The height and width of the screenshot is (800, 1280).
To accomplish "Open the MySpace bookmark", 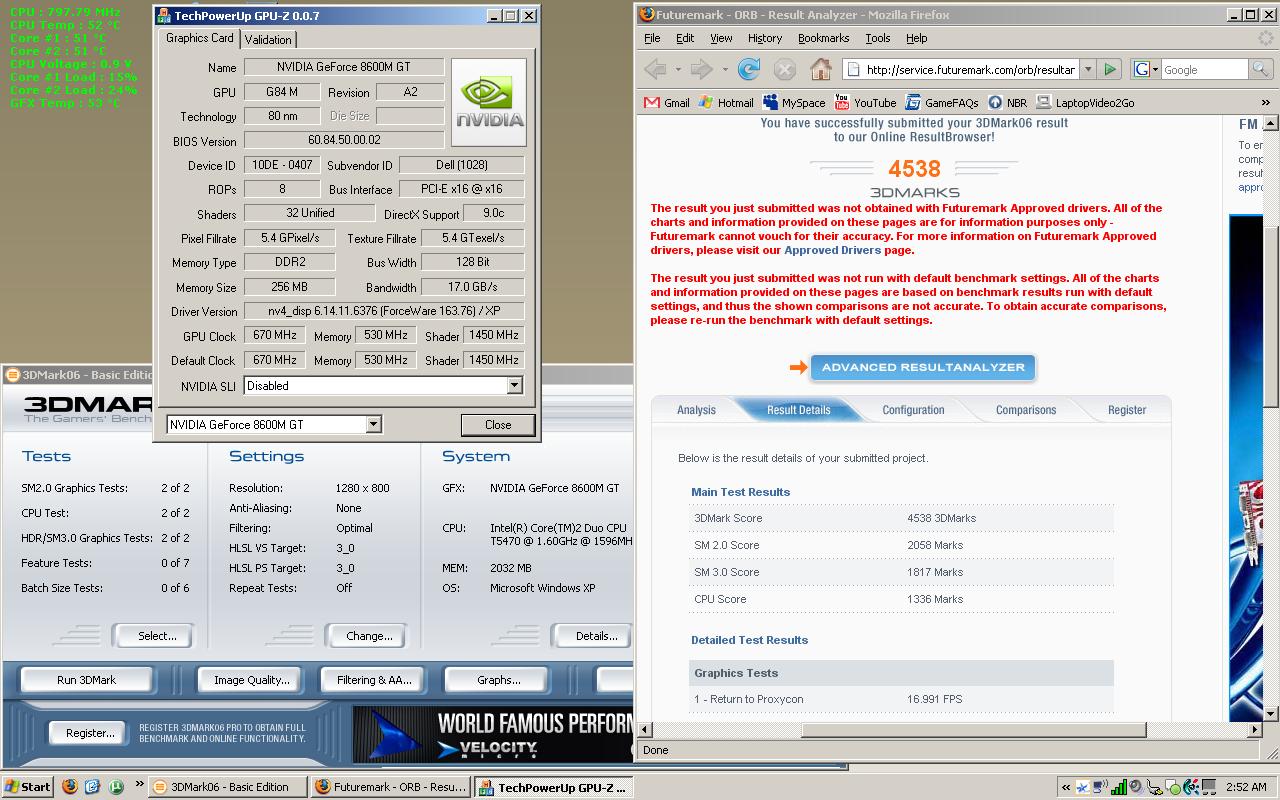I will 794,102.
